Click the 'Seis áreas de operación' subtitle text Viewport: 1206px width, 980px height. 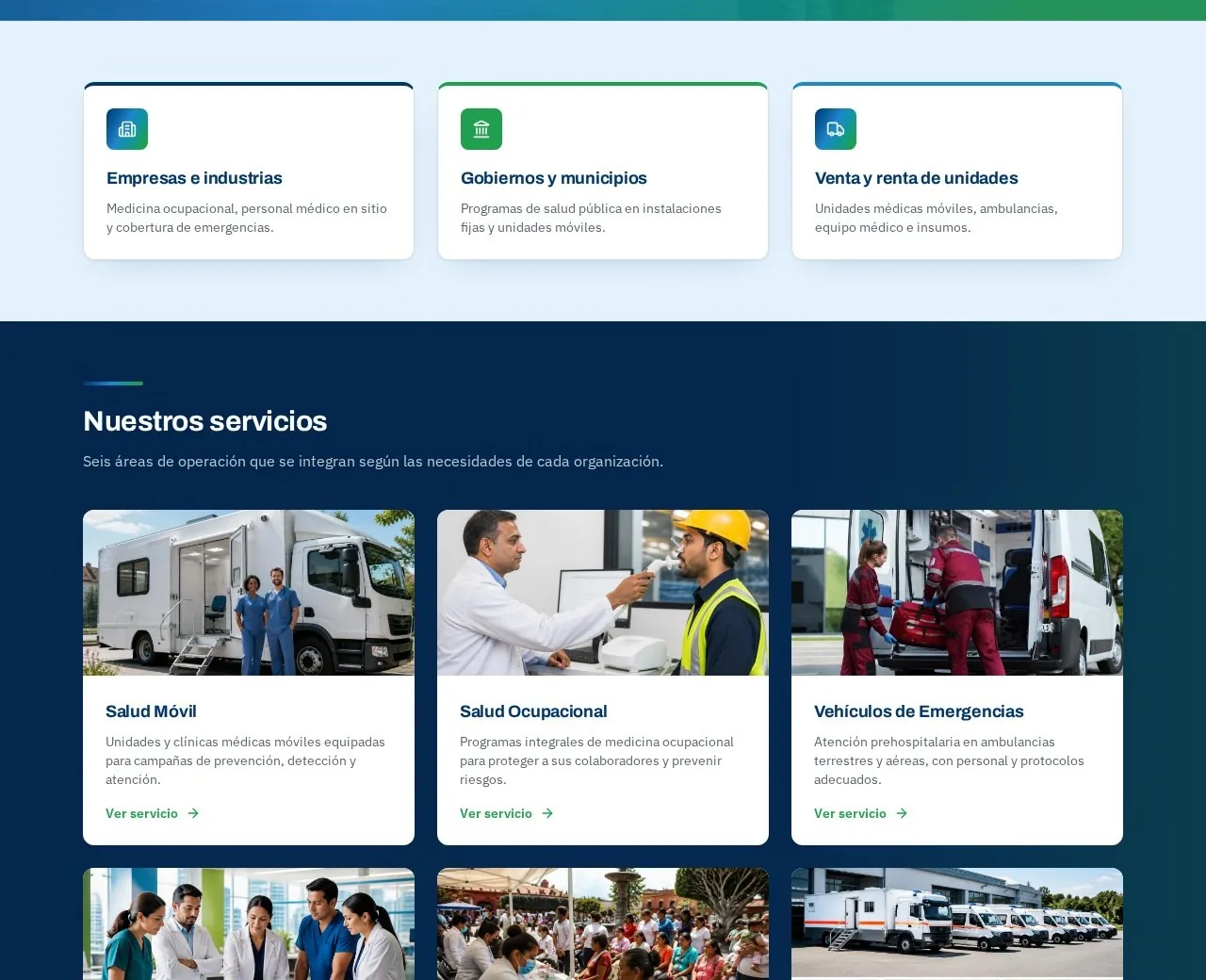click(x=373, y=461)
